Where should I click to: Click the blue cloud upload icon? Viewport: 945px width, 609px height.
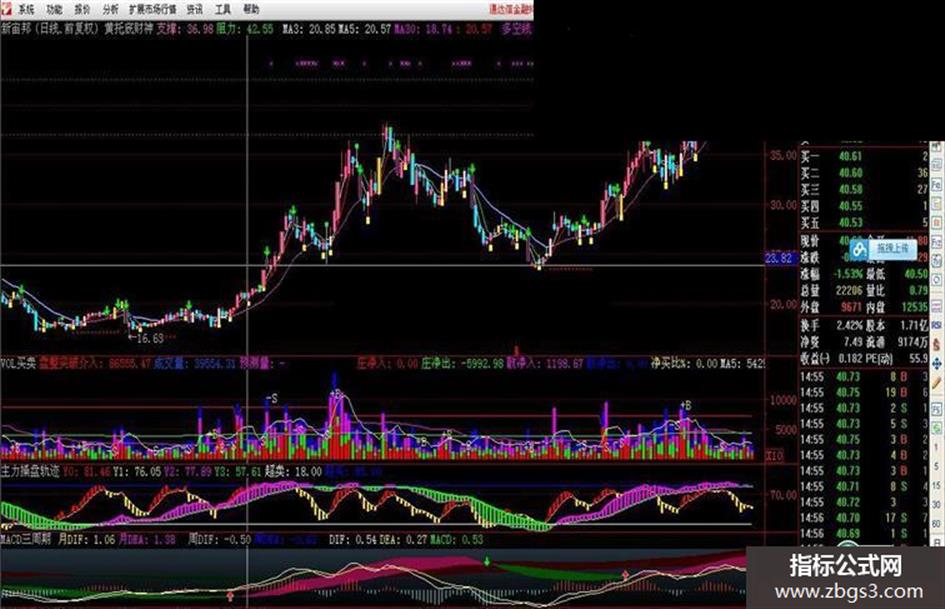(860, 248)
